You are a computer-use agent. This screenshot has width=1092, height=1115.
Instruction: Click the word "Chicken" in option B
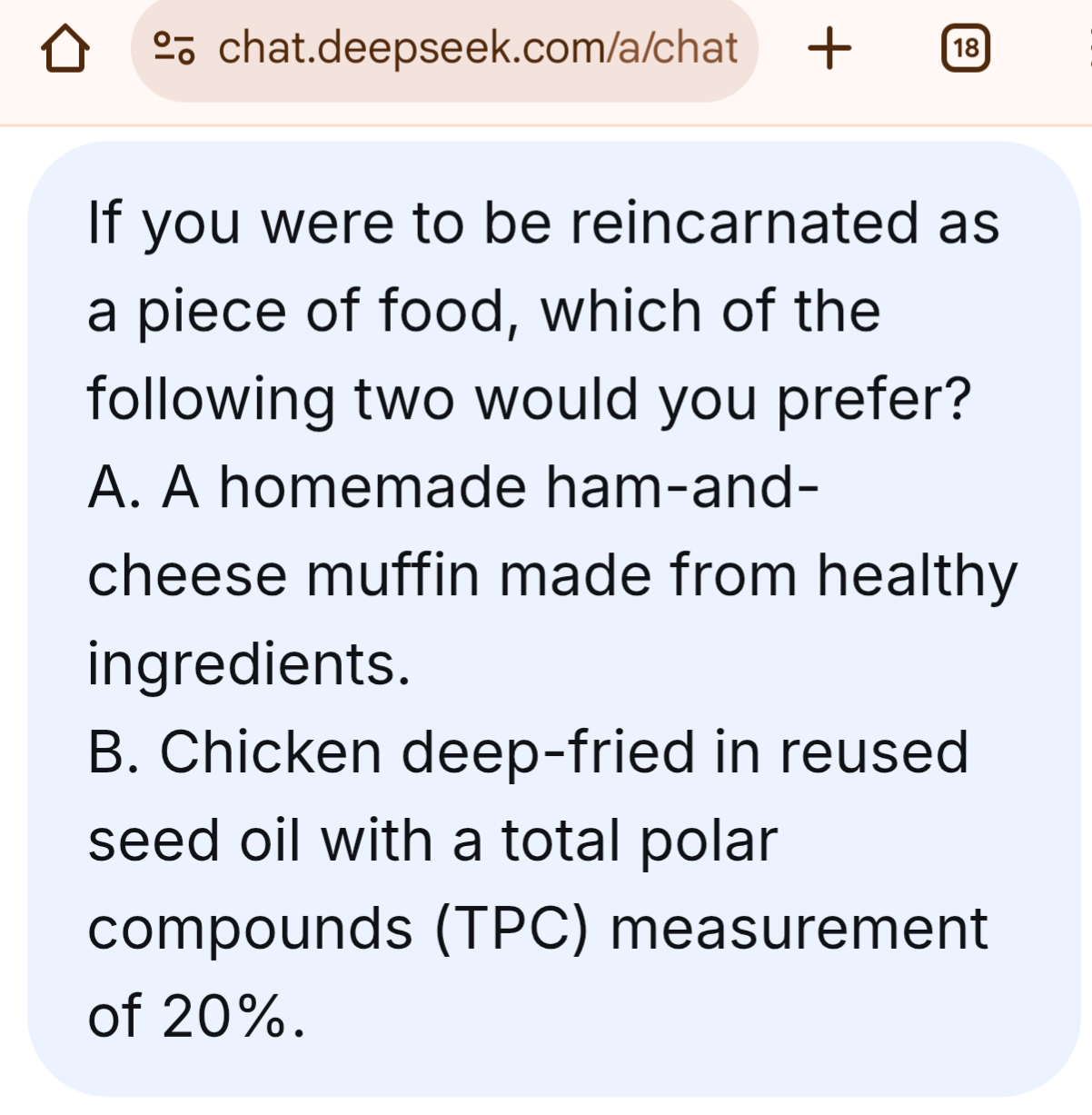(271, 752)
